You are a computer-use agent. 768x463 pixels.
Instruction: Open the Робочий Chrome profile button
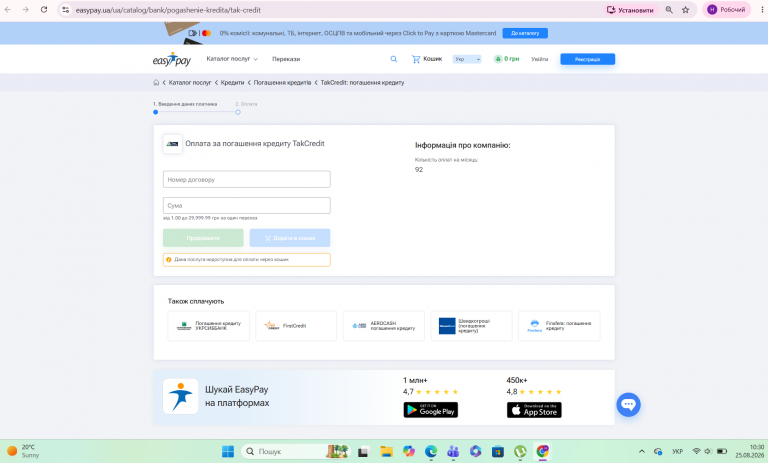coord(727,10)
